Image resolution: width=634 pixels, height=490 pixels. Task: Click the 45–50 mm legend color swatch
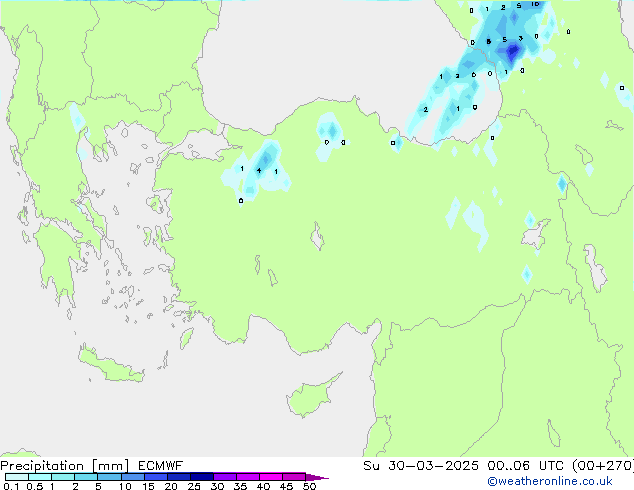[294, 477]
